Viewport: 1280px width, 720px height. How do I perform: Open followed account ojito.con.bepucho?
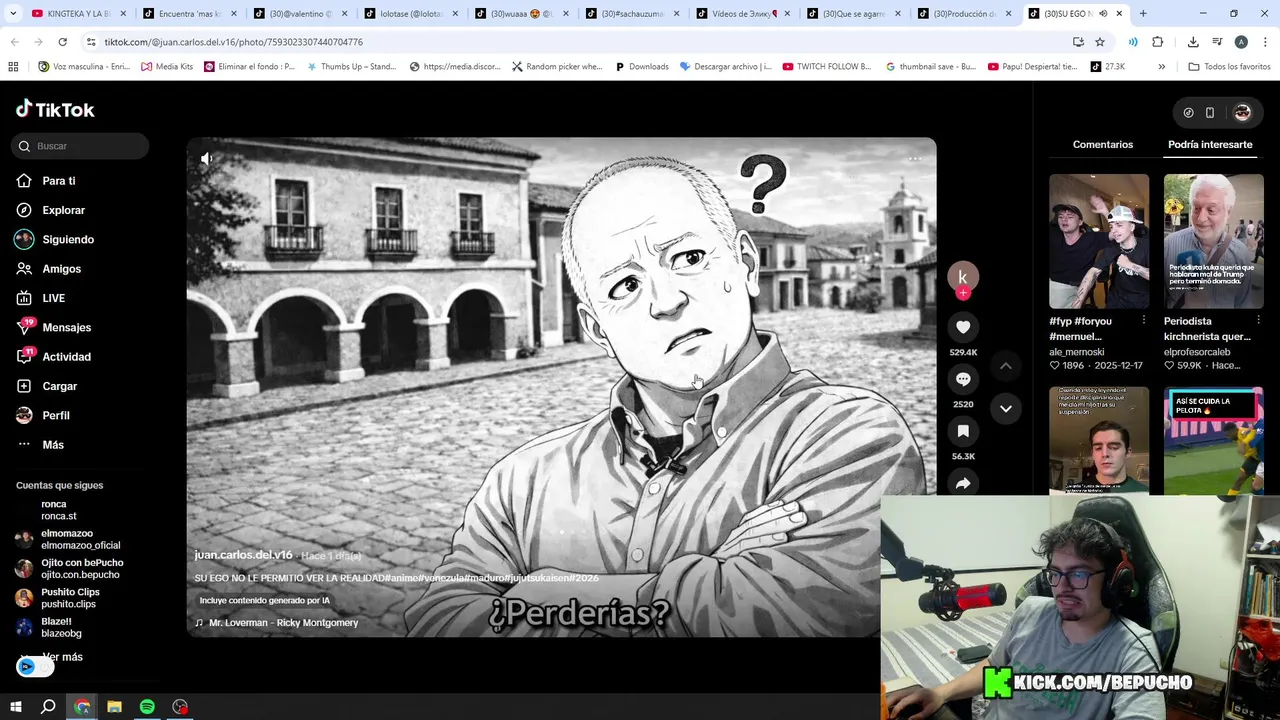(80, 568)
